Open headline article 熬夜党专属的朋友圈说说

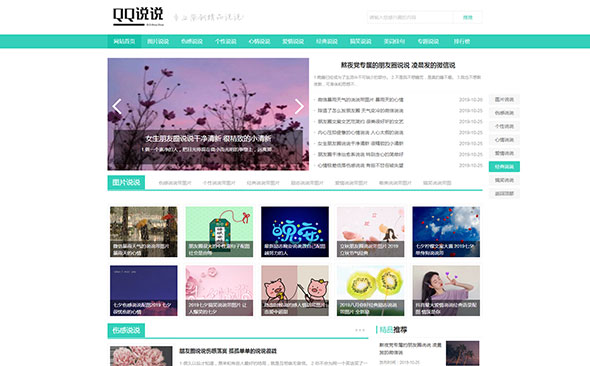[398, 65]
